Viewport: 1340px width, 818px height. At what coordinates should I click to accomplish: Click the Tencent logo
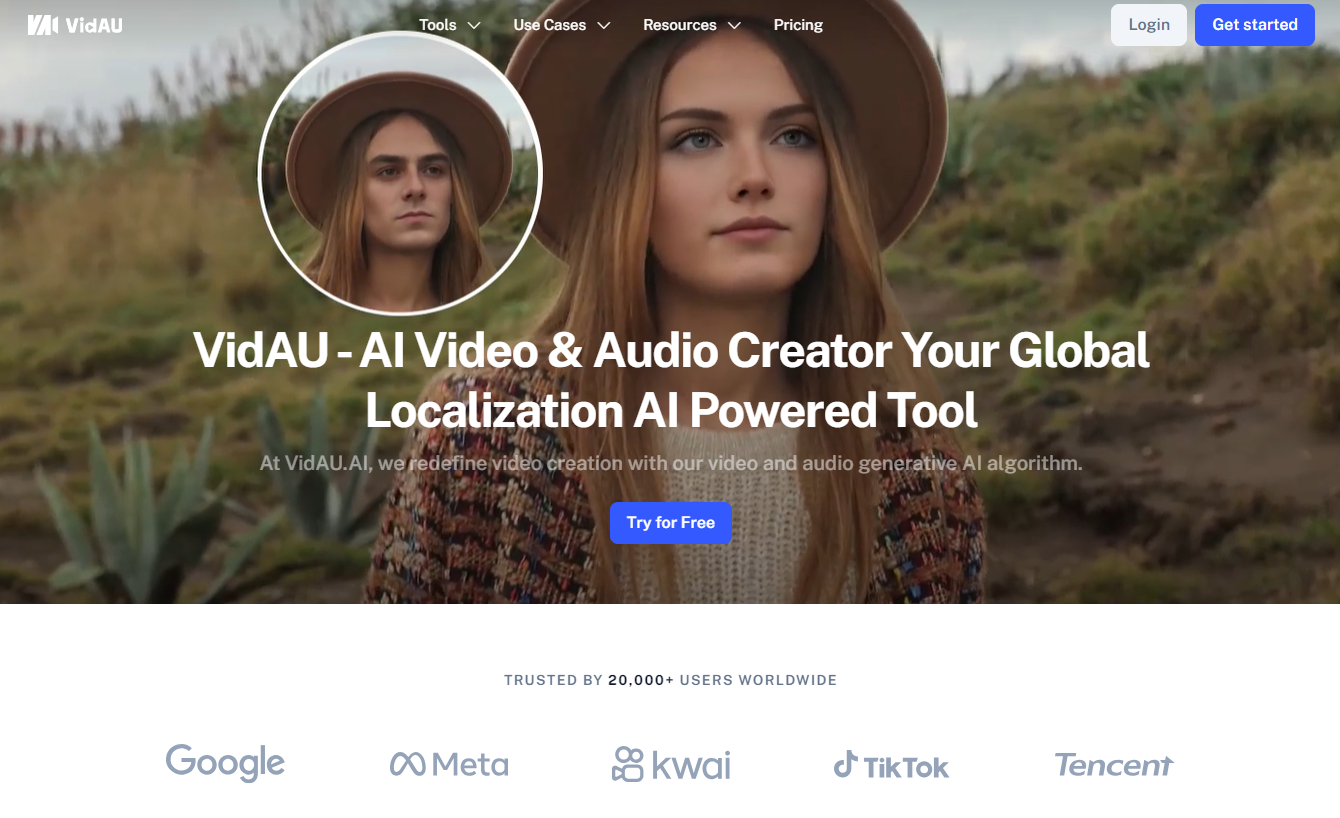pos(1113,765)
